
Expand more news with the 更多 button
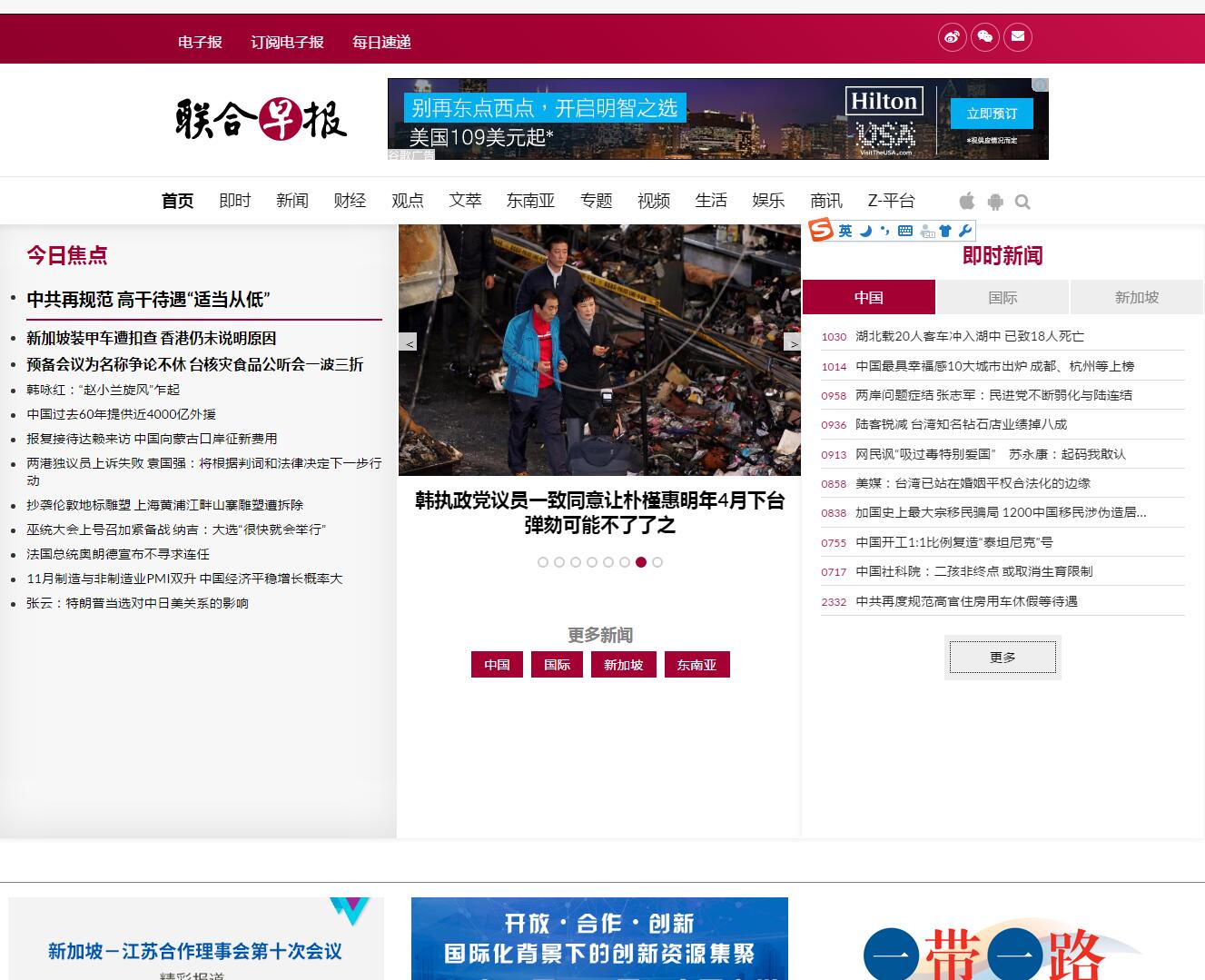[x=1003, y=656]
